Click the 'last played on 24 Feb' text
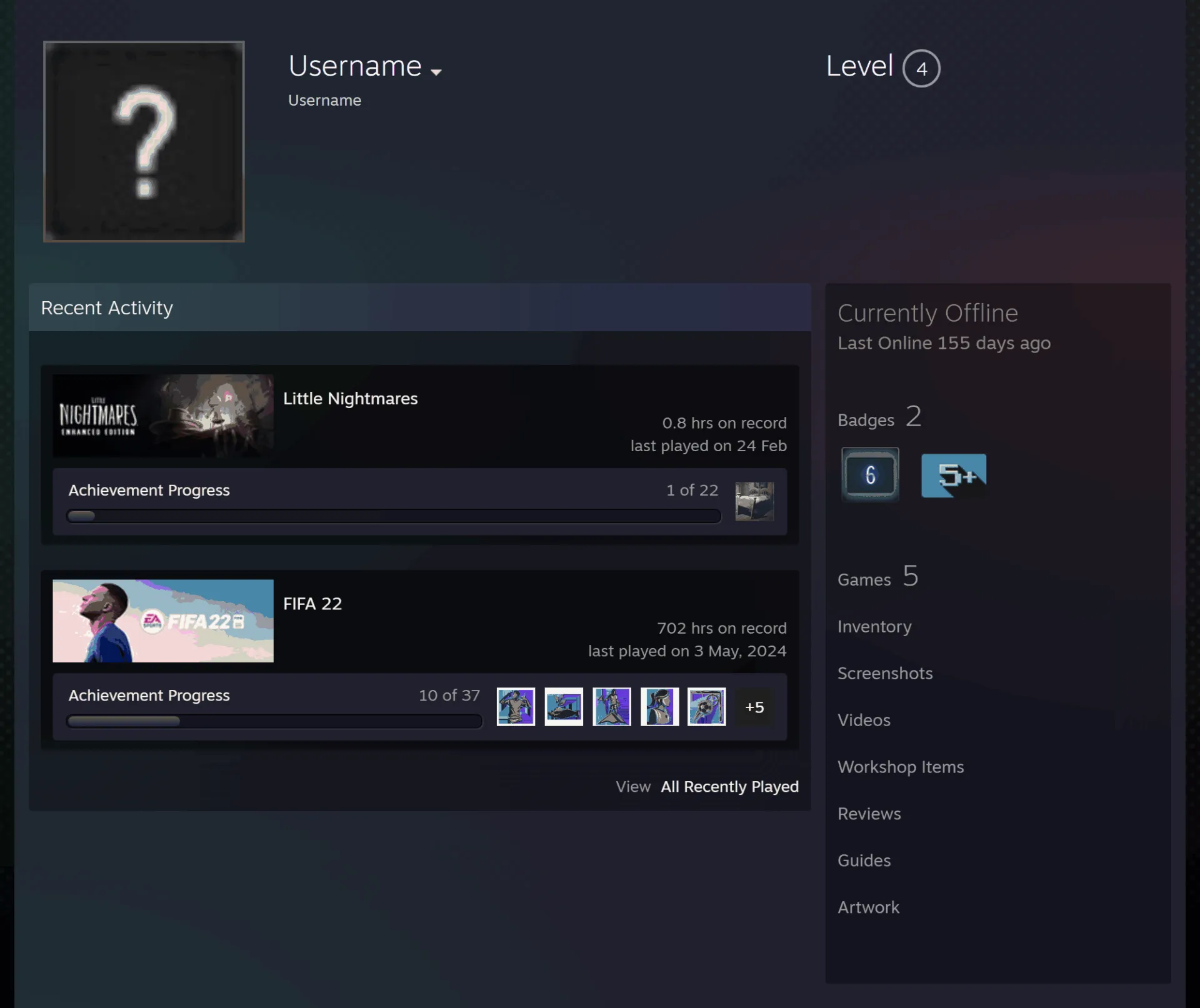 [x=708, y=446]
